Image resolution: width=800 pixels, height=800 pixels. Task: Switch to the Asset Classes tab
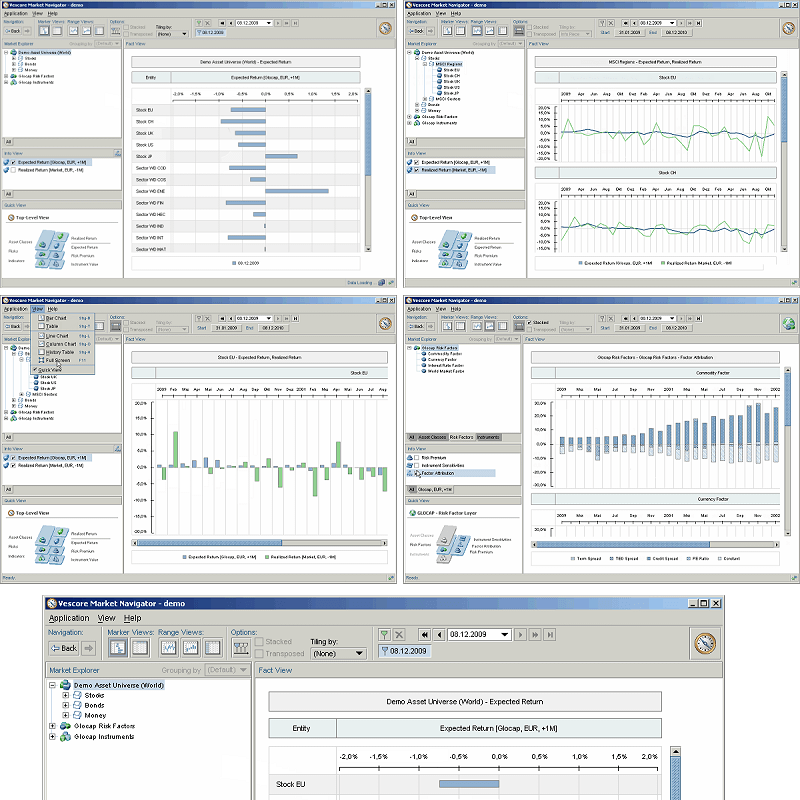[x=432, y=437]
